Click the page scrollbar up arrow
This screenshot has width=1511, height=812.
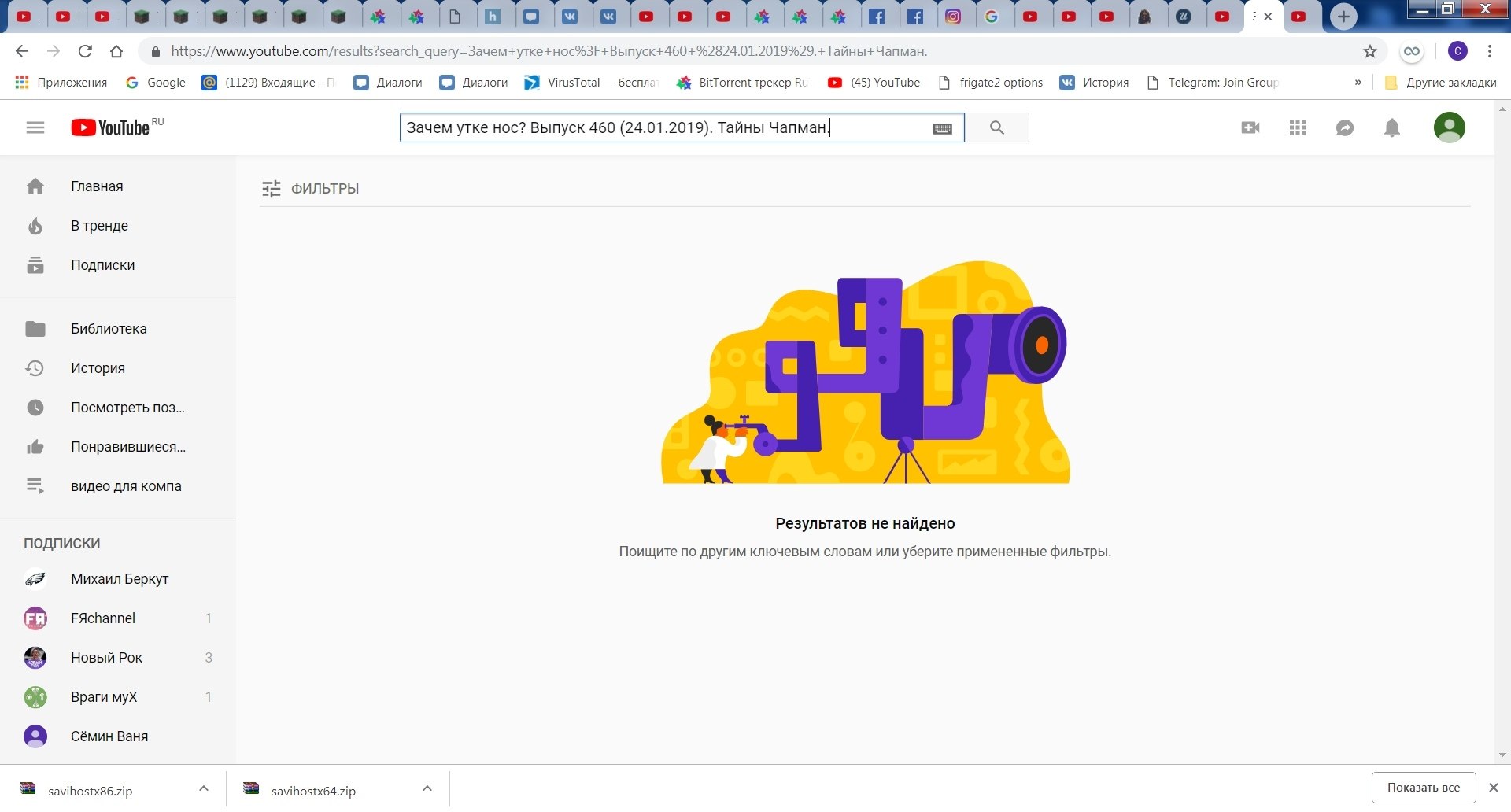click(x=1503, y=109)
